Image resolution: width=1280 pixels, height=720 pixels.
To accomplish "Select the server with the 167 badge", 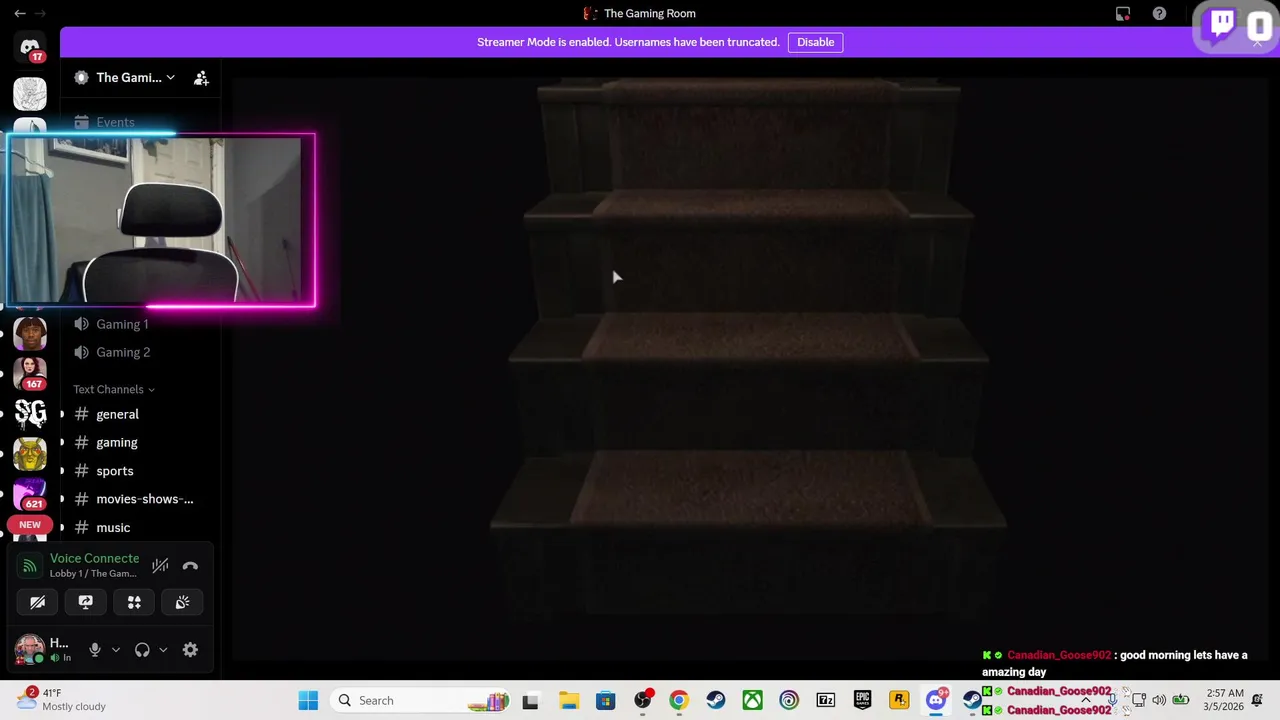I will pyautogui.click(x=30, y=372).
